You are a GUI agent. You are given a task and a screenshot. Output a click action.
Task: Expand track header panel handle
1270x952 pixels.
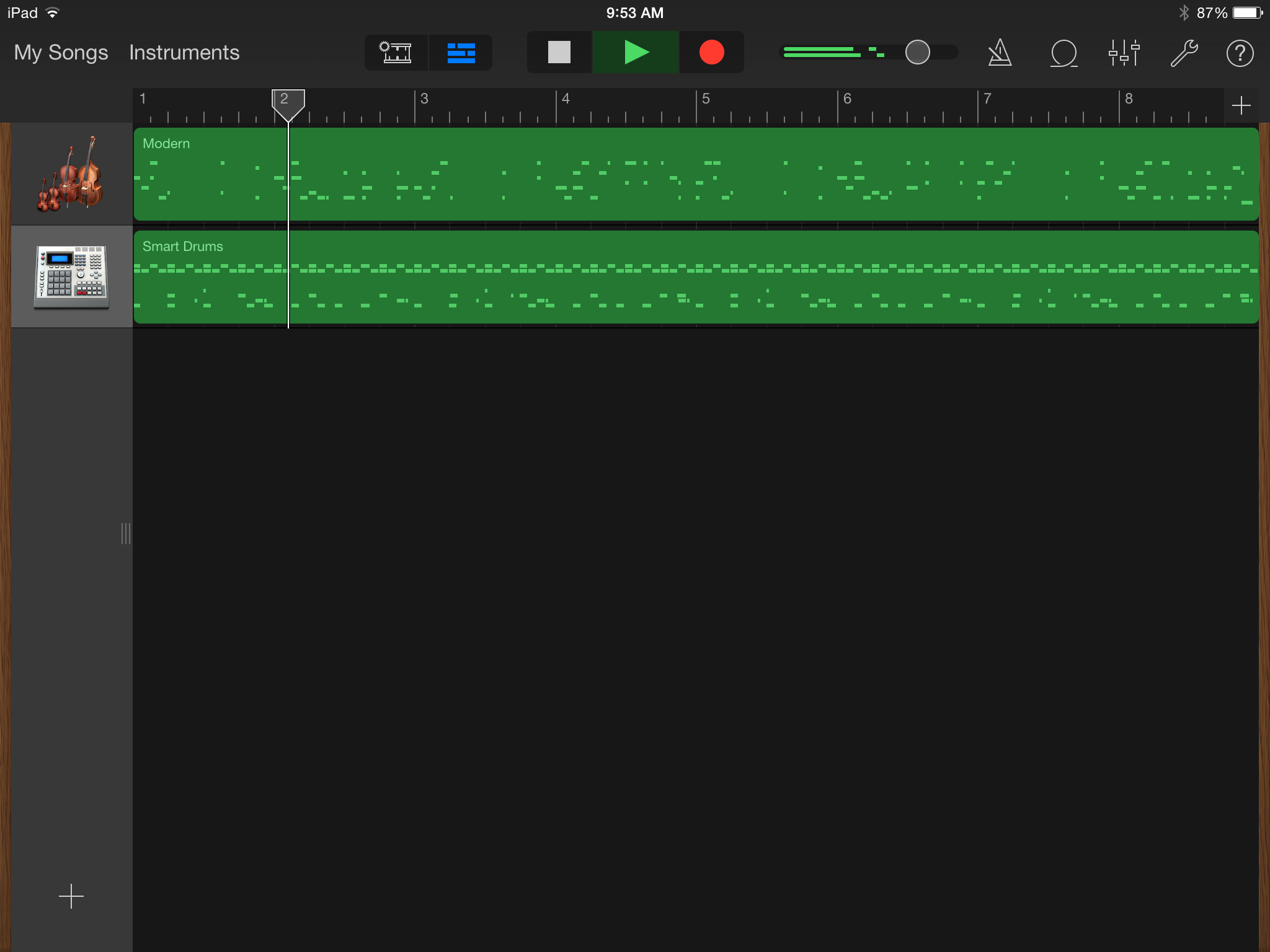pos(126,534)
